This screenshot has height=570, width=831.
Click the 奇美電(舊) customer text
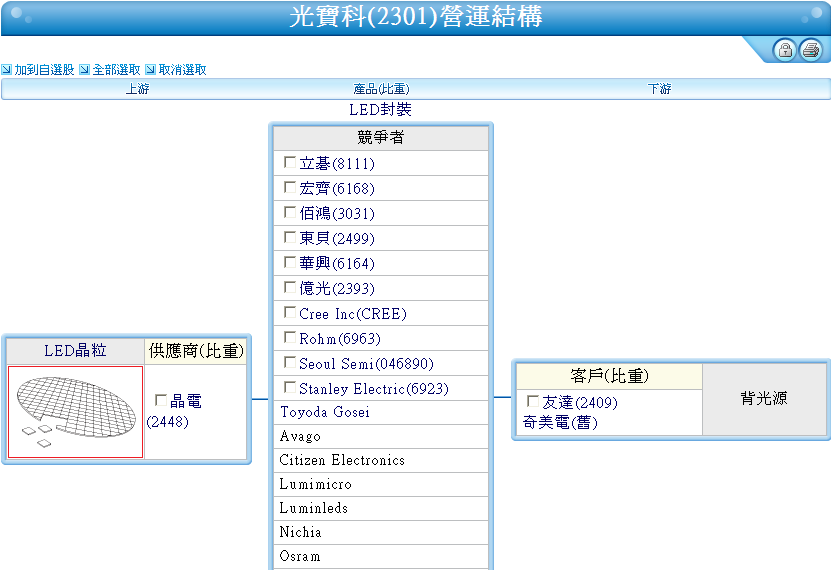[x=560, y=422]
